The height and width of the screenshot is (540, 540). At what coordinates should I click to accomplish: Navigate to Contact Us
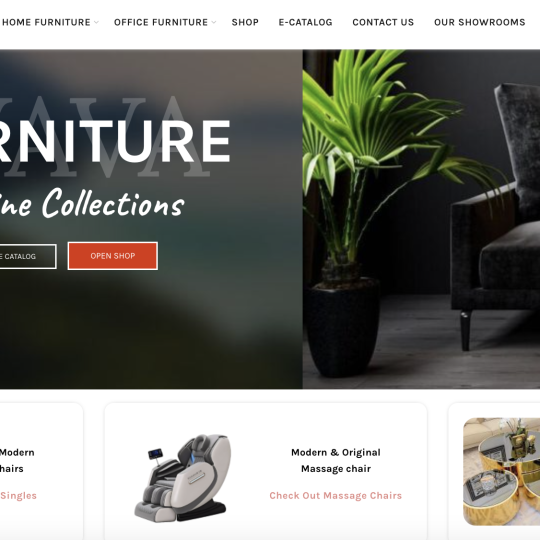pyautogui.click(x=383, y=22)
